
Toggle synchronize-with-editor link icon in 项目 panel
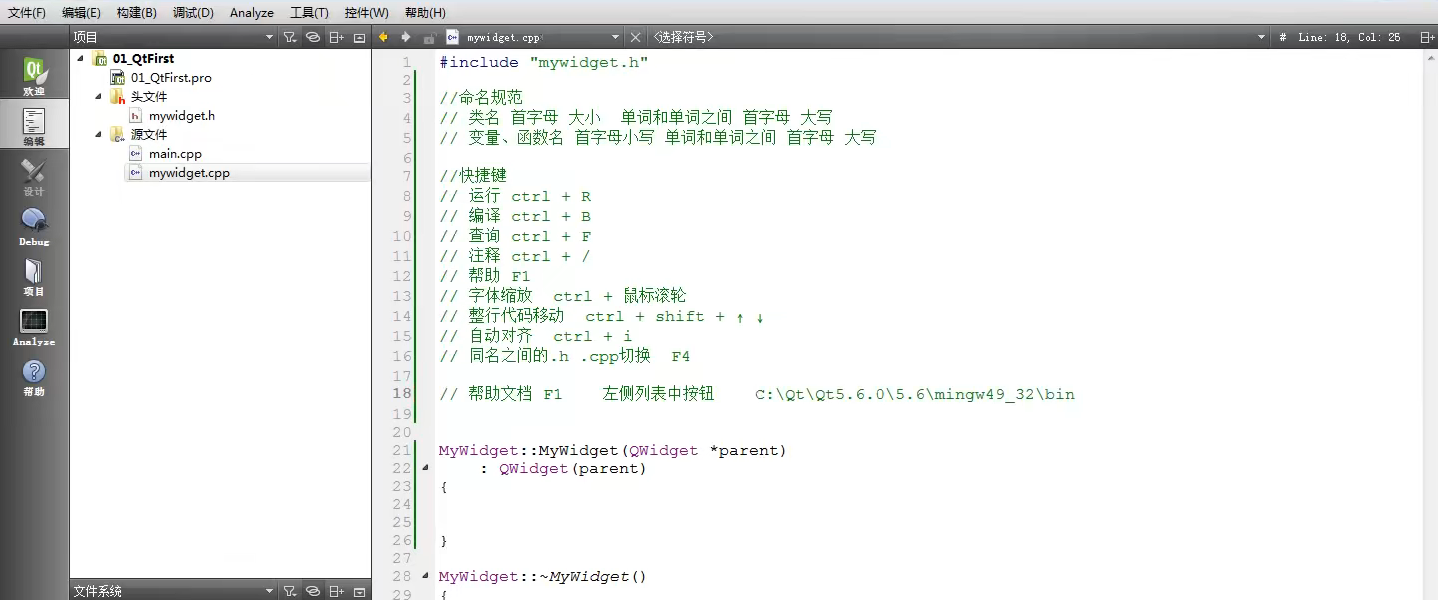click(x=313, y=37)
